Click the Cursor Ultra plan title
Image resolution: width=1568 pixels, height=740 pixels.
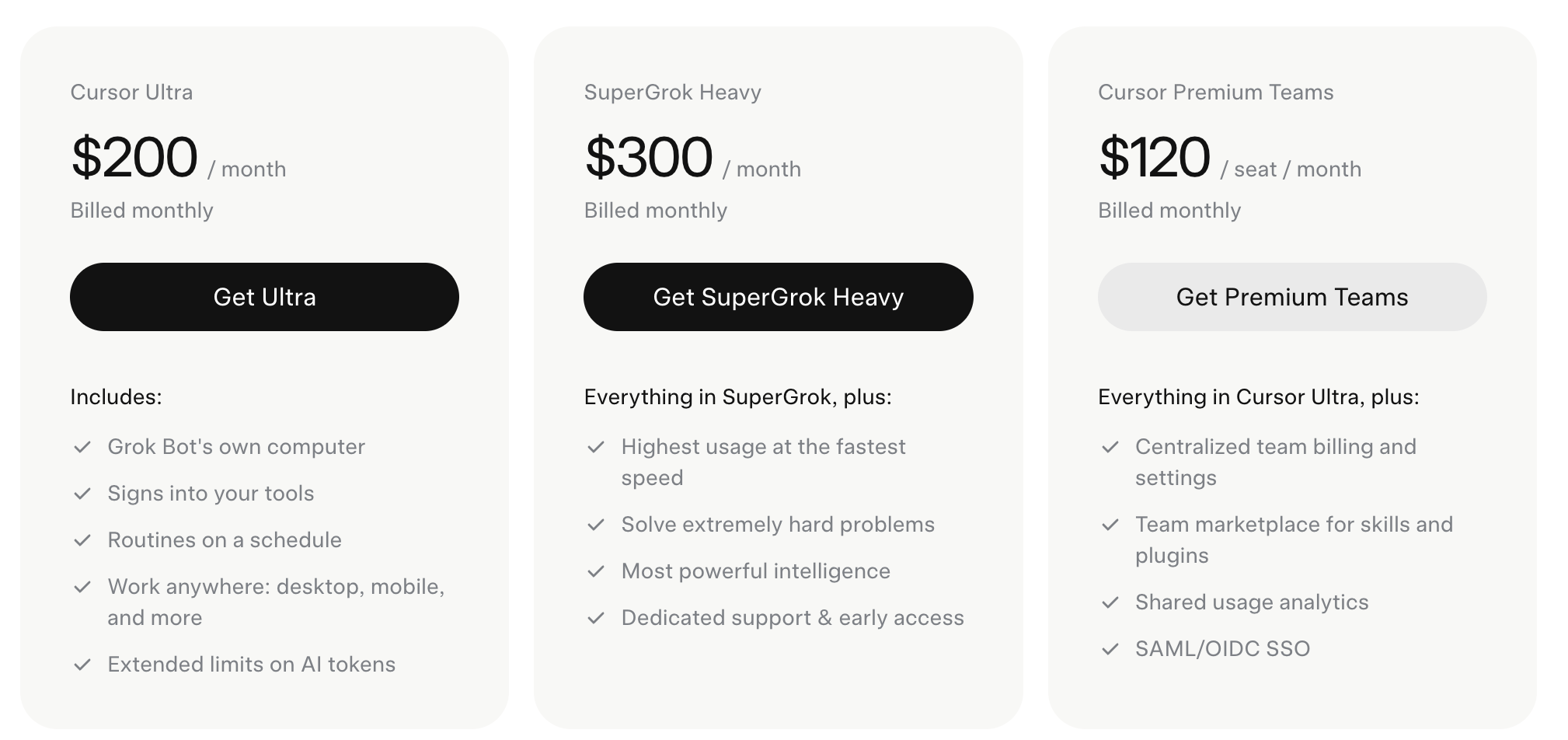point(131,92)
